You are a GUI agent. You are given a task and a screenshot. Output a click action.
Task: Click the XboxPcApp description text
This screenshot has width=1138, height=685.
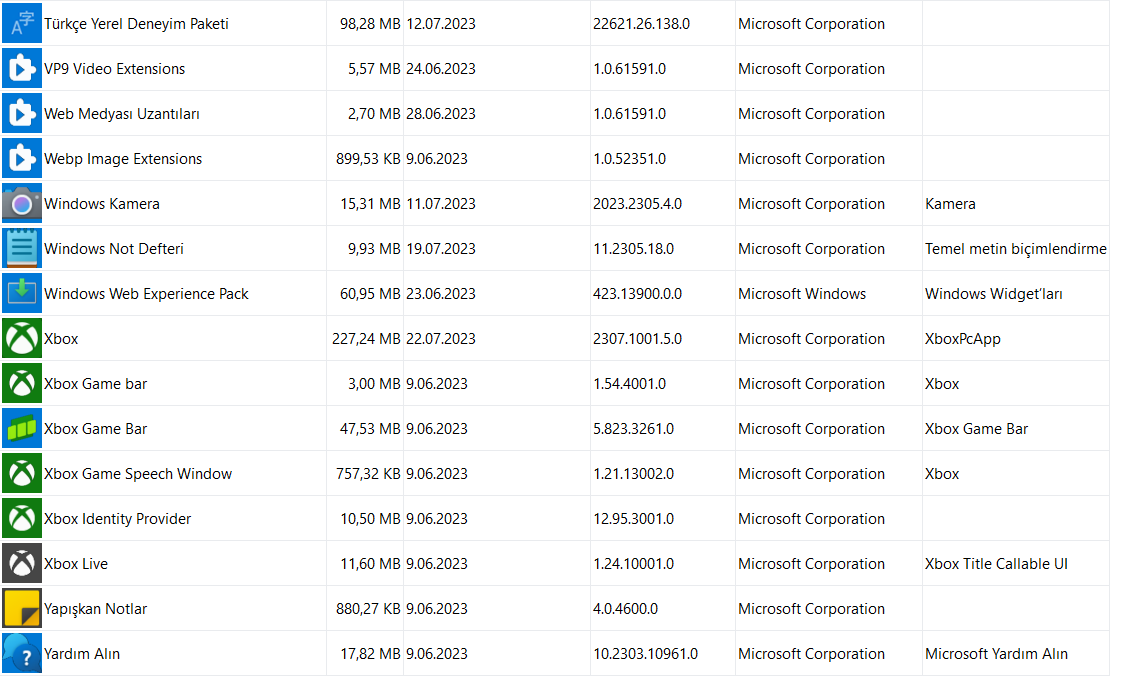[962, 339]
